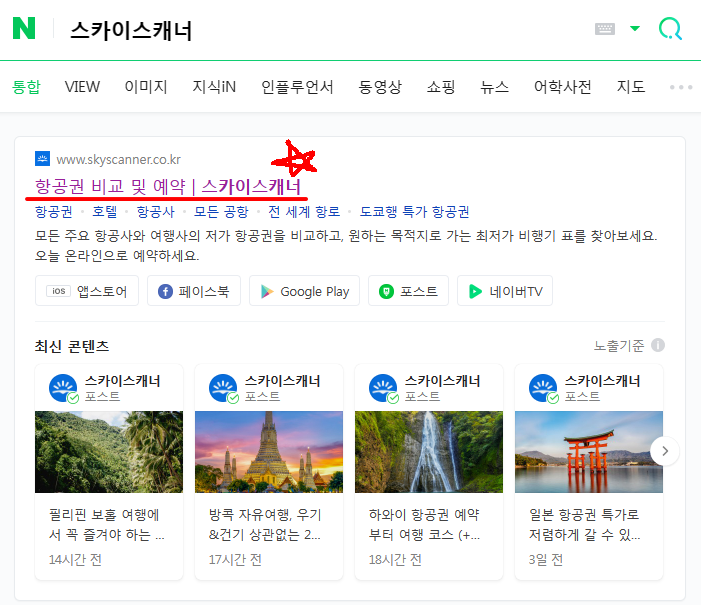The width and height of the screenshot is (701, 605).
Task: Open the 모든 공항 sublink
Action: tap(221, 212)
